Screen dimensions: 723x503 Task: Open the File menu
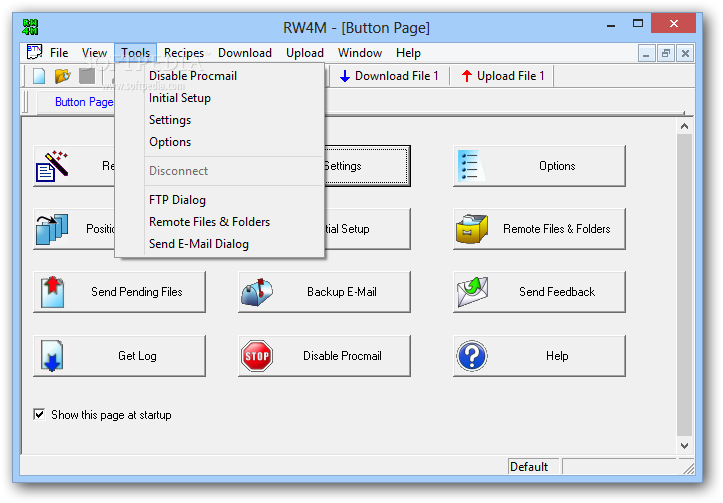pyautogui.click(x=59, y=53)
